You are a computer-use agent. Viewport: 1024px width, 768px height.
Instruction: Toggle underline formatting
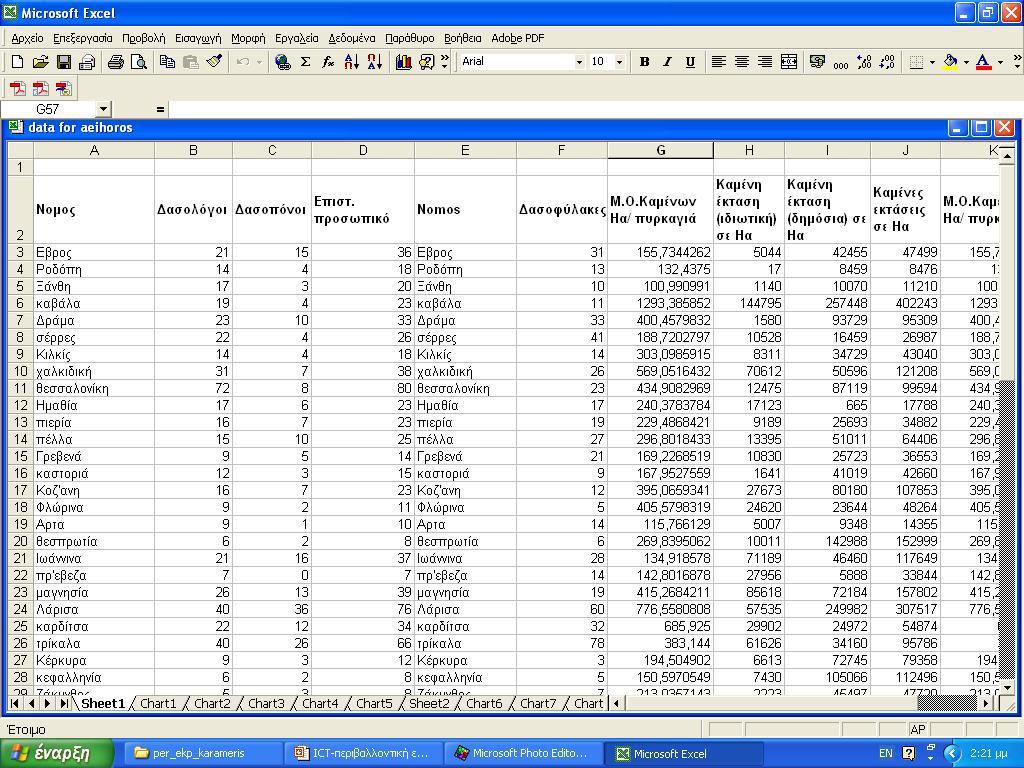point(690,62)
